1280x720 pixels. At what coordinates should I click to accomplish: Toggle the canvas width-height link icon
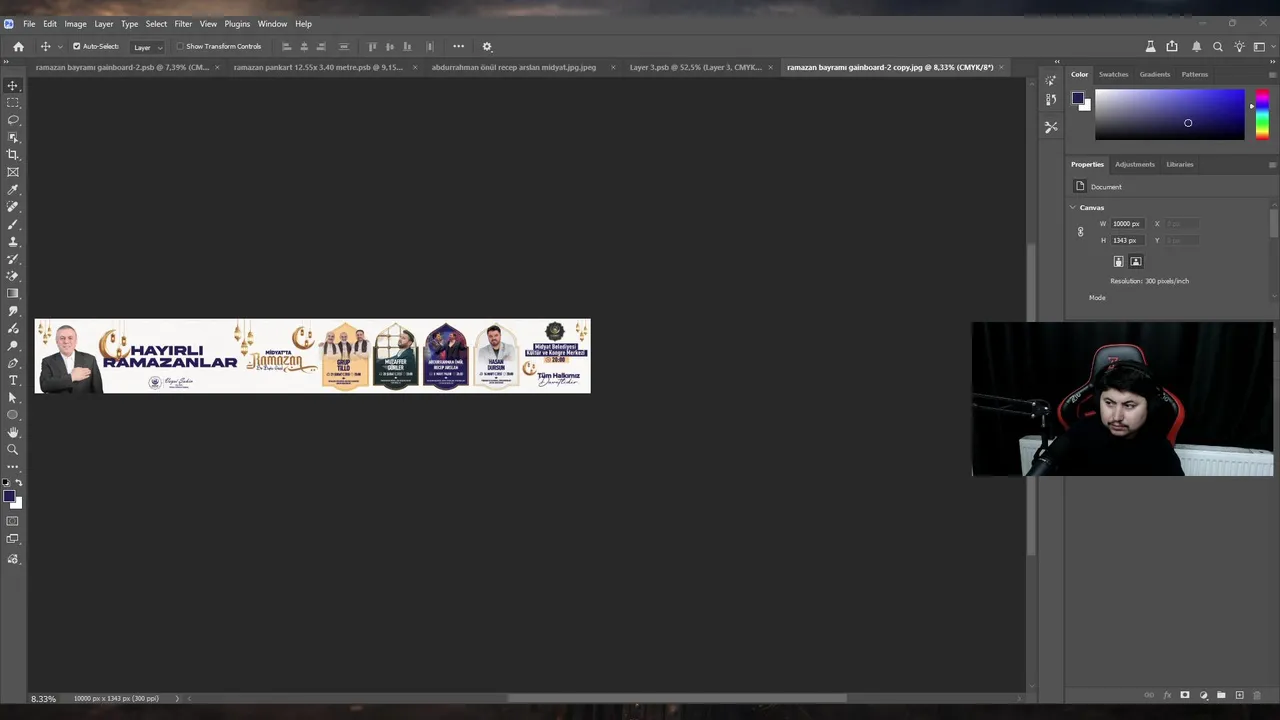point(1080,232)
